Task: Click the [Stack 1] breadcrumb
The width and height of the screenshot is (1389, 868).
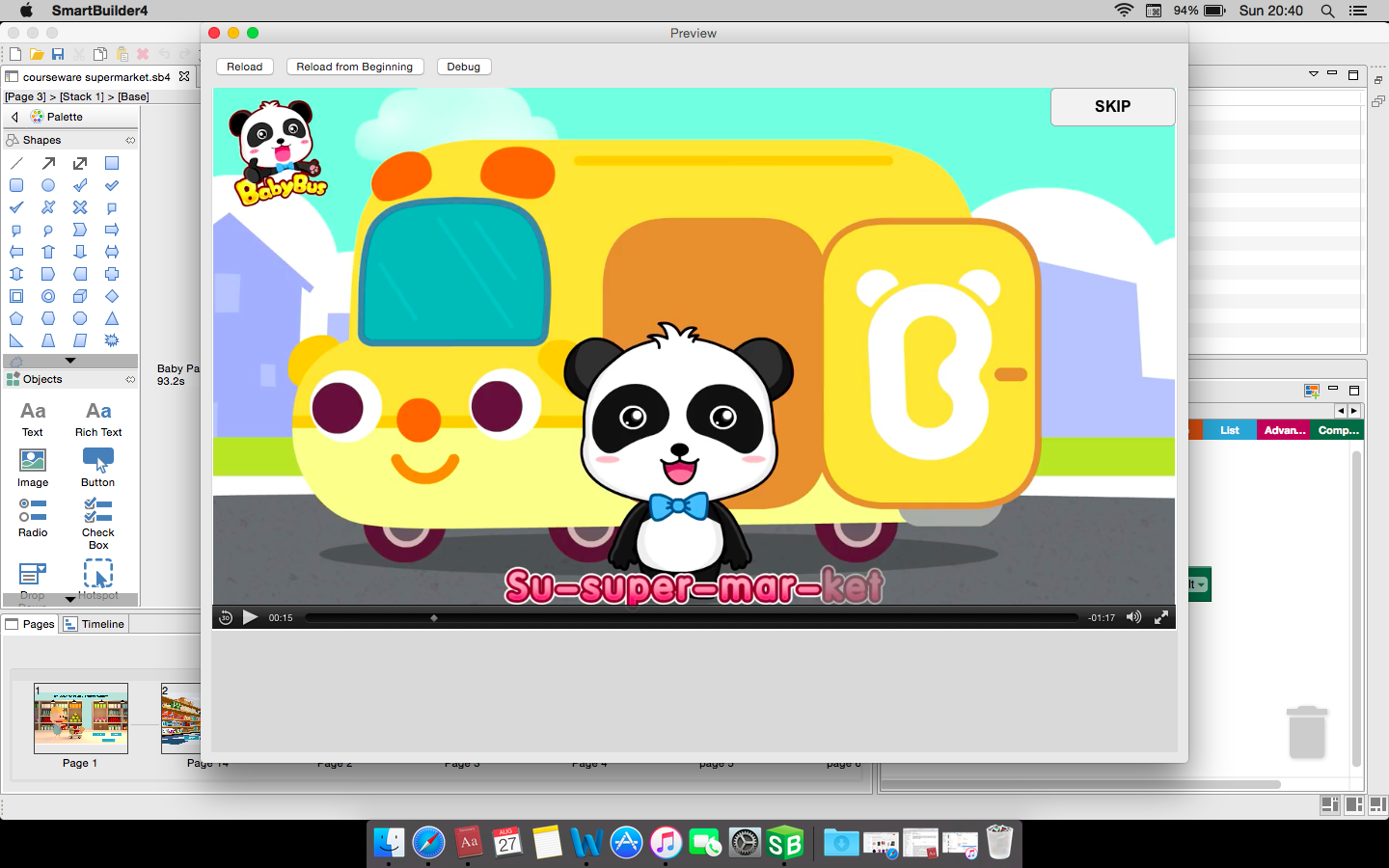Action: [82, 96]
